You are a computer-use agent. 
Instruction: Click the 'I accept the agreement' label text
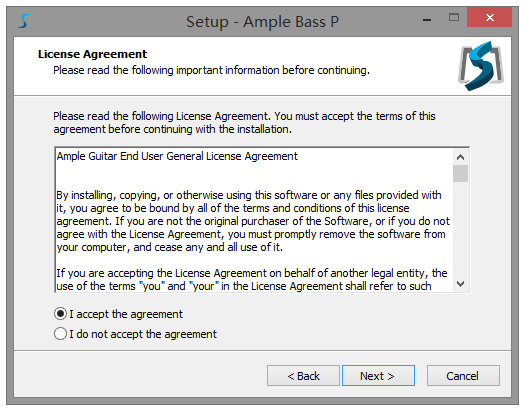coord(126,314)
